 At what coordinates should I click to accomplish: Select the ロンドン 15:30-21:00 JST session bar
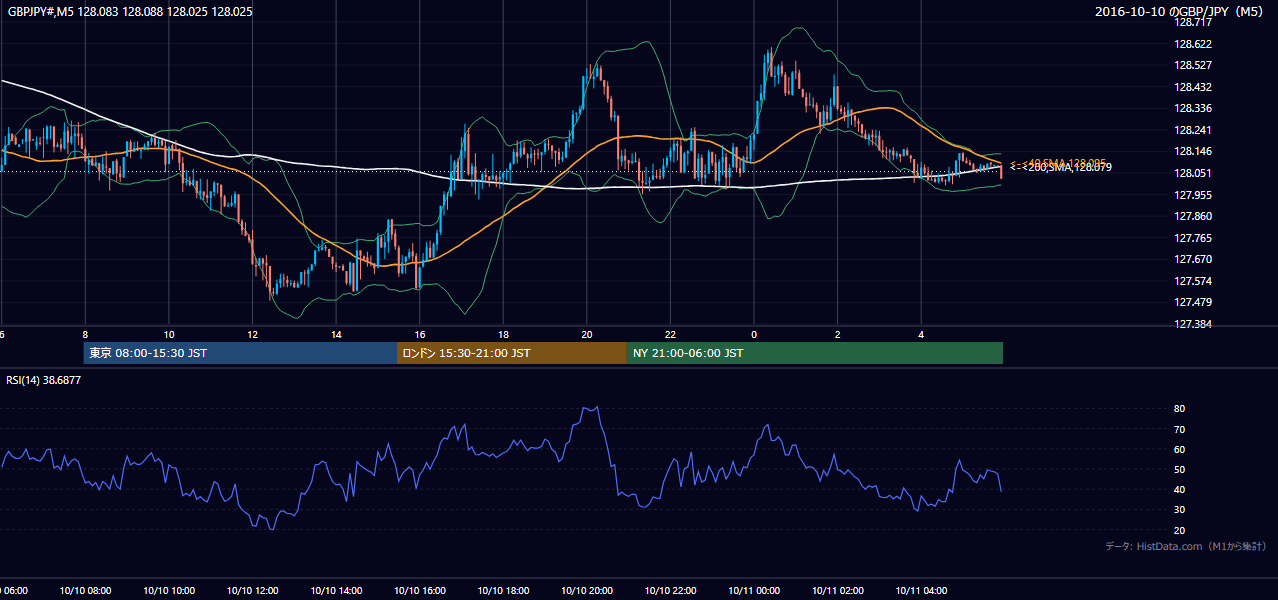point(512,353)
